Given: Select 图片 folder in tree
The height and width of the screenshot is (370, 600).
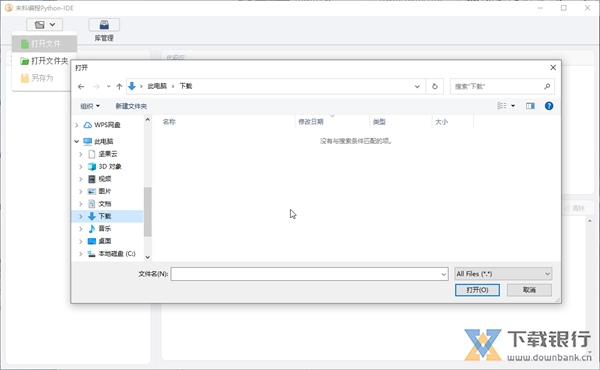Looking at the screenshot, I should click(x=104, y=191).
